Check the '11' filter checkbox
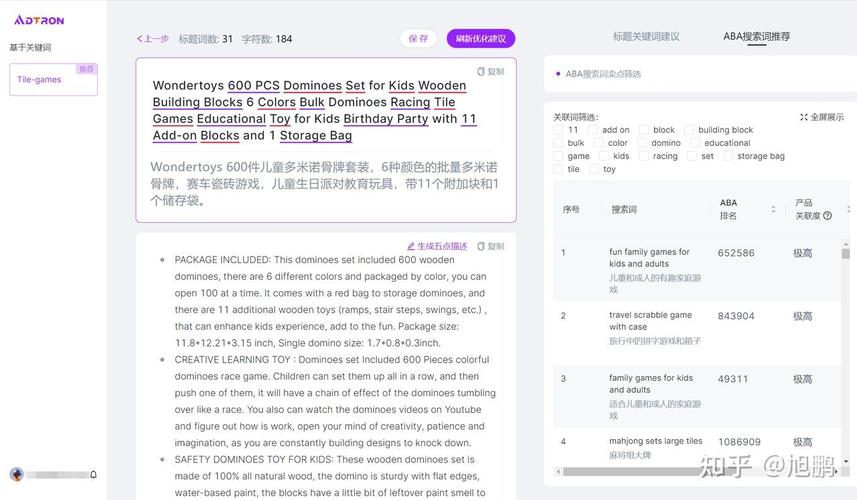This screenshot has height=500, width=857. click(558, 130)
